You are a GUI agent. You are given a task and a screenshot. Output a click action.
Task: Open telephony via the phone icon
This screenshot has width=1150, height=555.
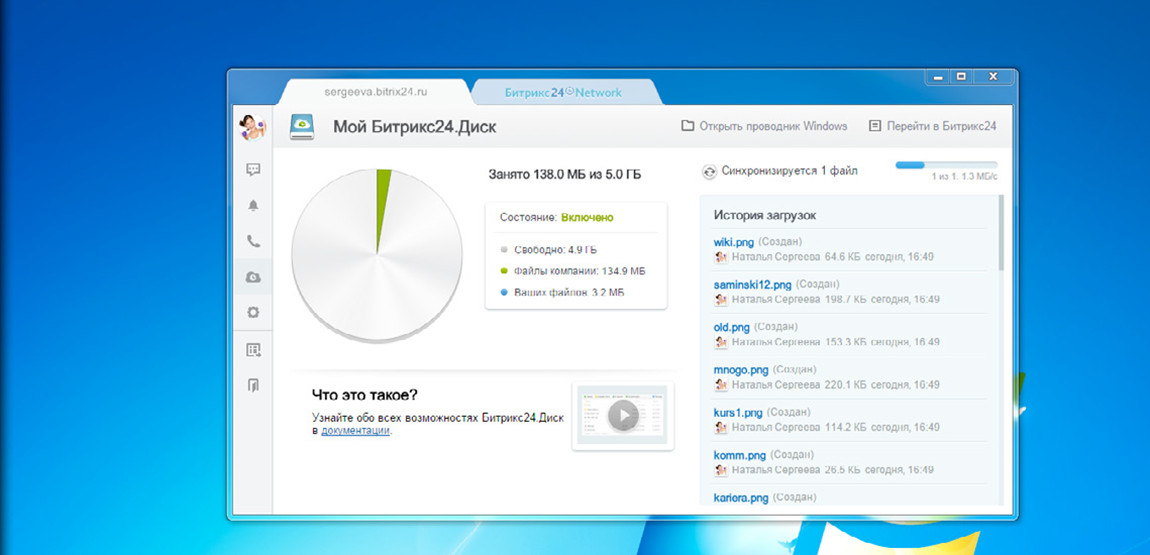click(253, 241)
